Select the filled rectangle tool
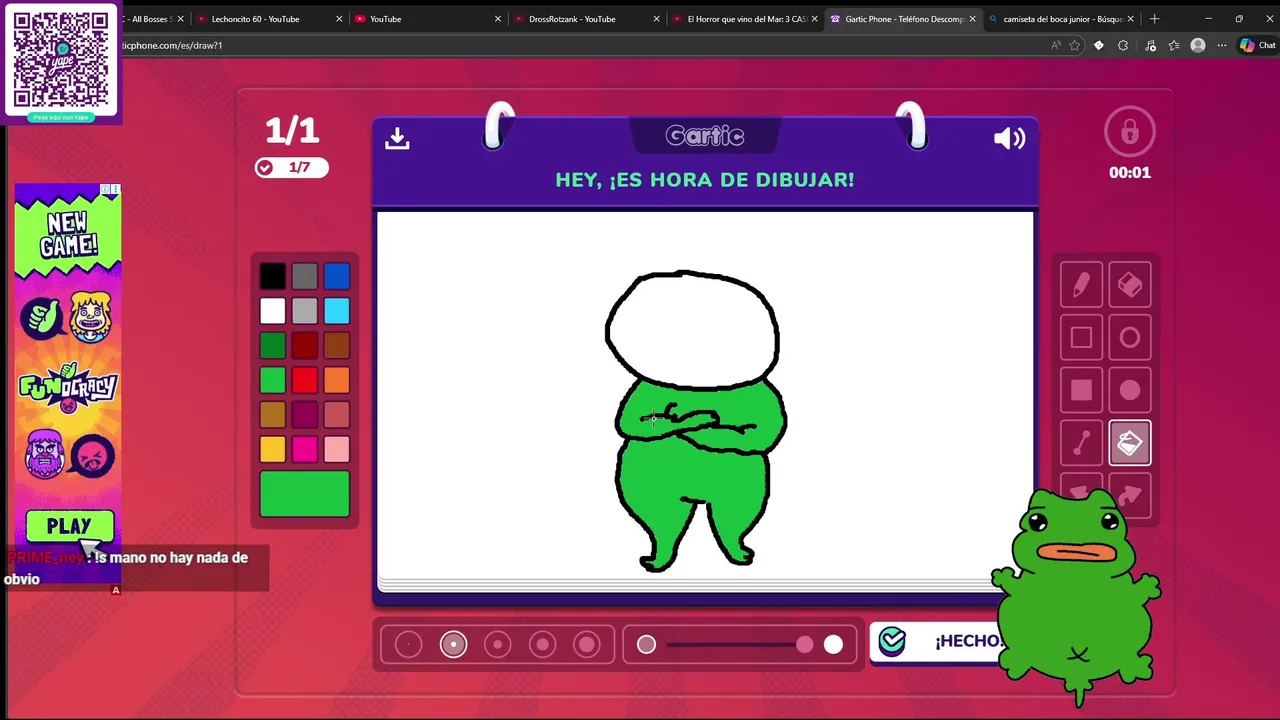This screenshot has height=720, width=1280. (x=1081, y=390)
